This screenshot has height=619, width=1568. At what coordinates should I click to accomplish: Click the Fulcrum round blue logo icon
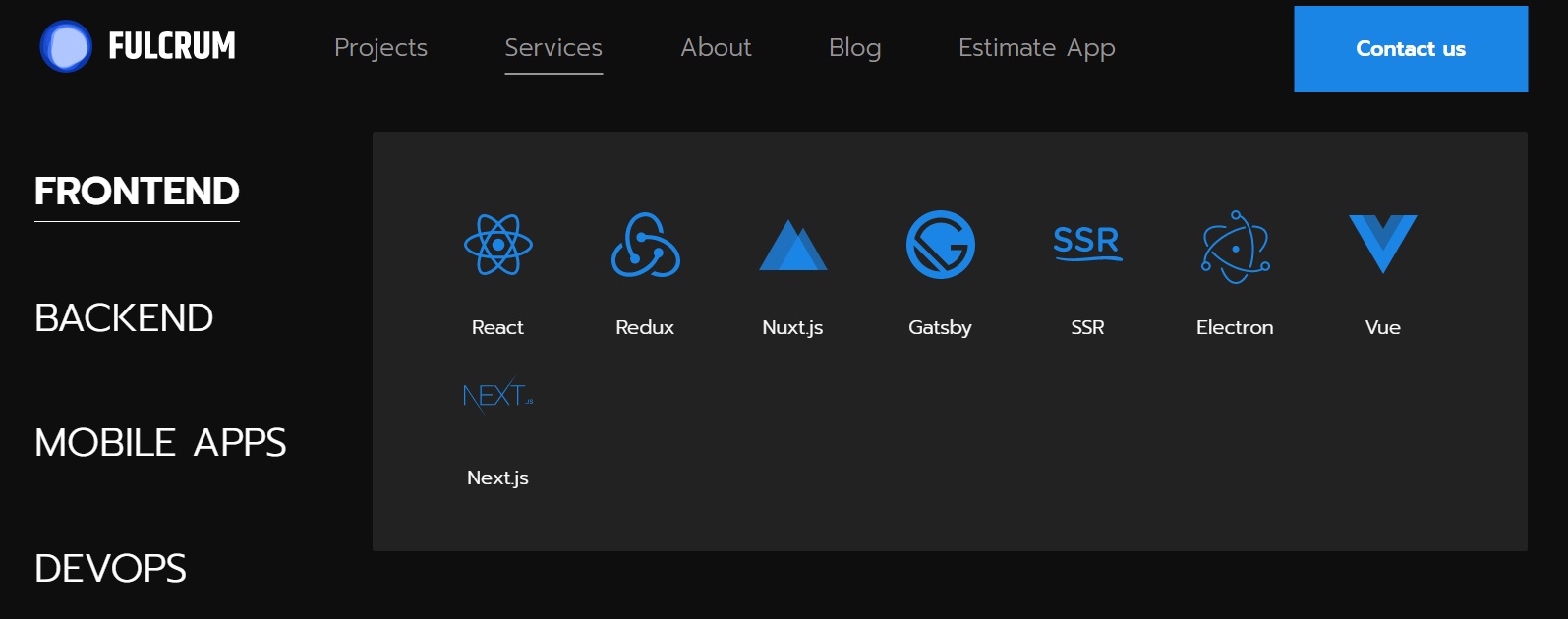[66, 46]
